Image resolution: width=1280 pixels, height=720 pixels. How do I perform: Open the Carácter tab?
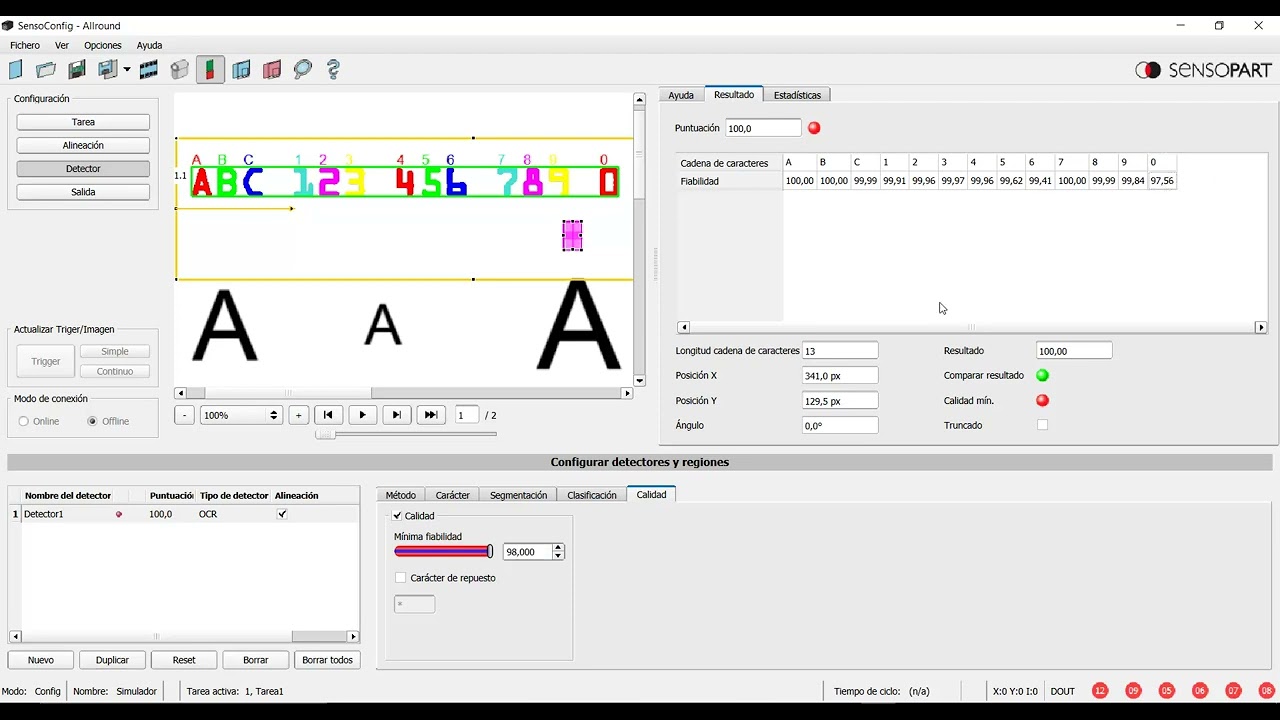tap(452, 495)
